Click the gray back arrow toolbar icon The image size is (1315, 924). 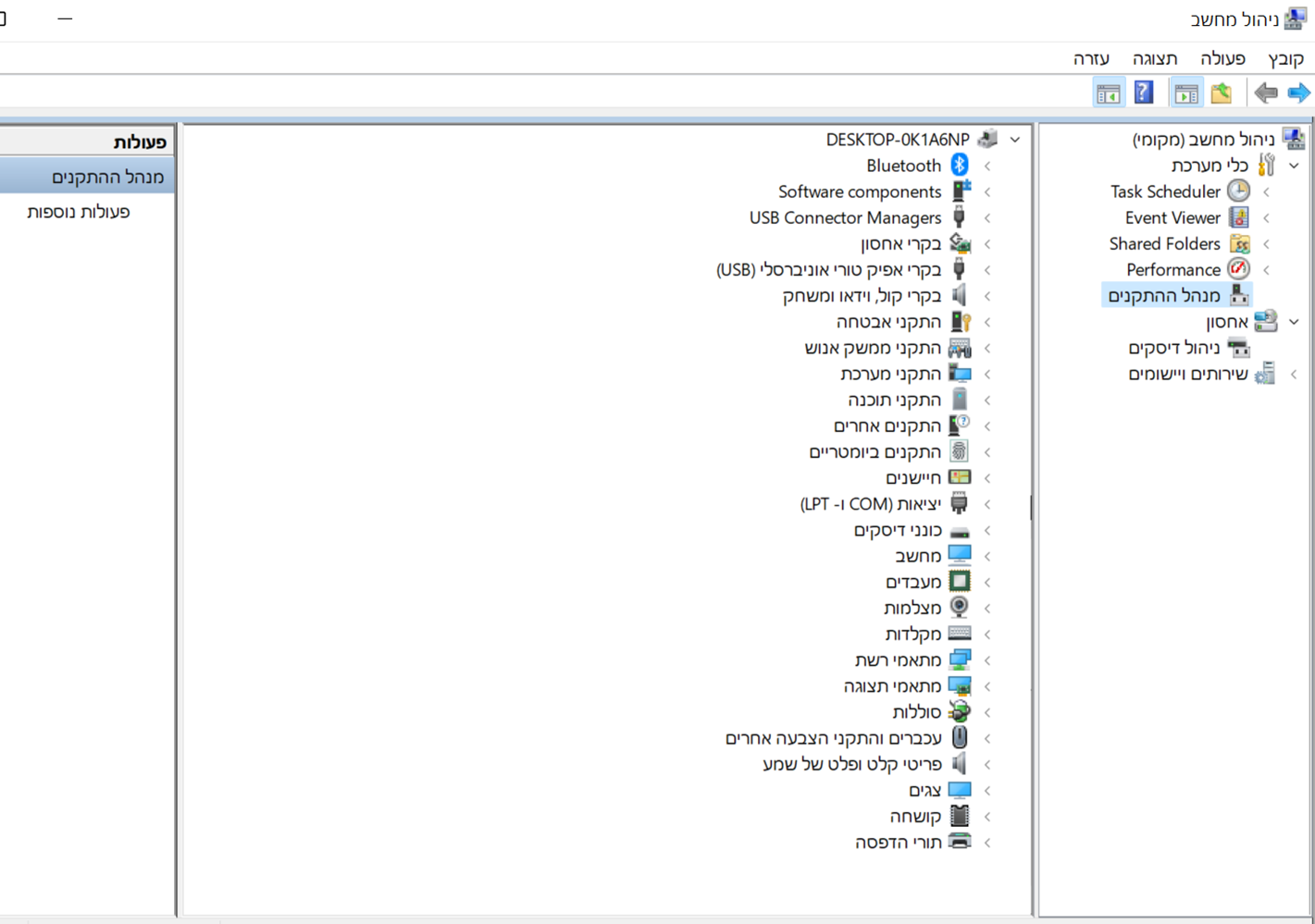(x=1265, y=92)
